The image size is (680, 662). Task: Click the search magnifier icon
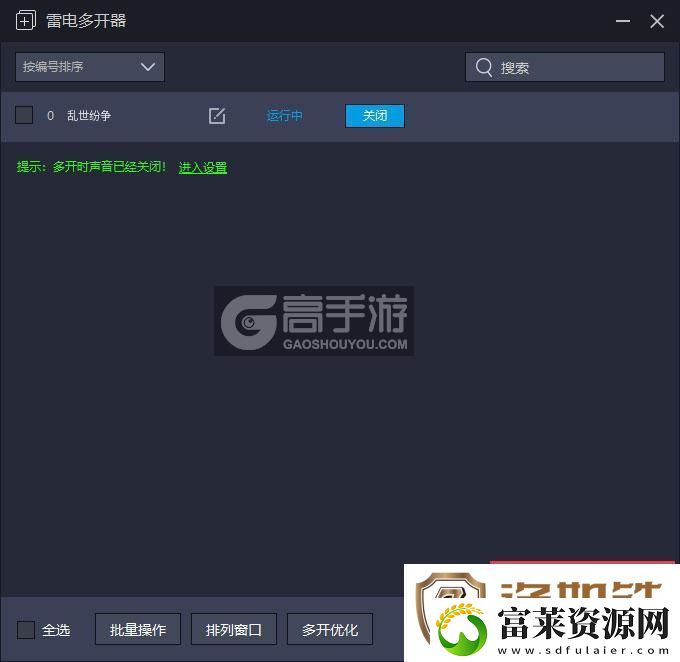click(484, 67)
